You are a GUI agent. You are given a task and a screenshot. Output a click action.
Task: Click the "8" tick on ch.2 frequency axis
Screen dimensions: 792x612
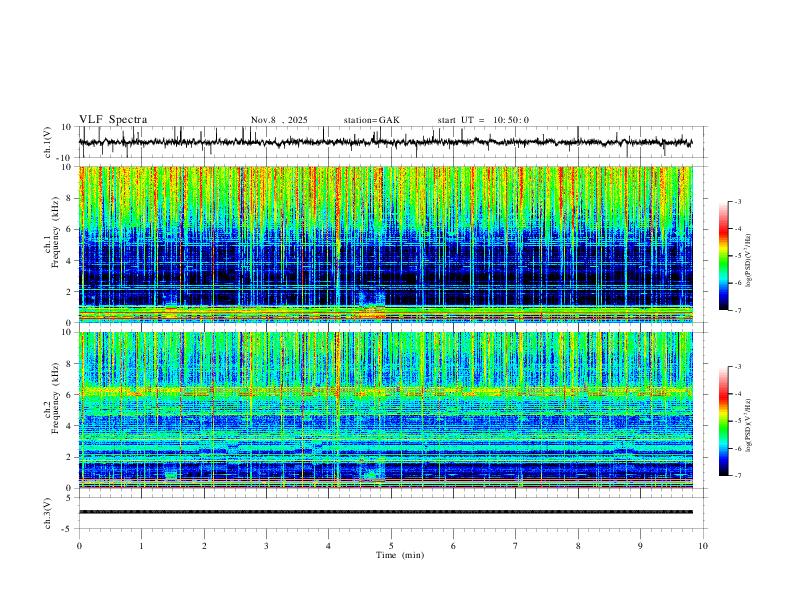point(69,364)
